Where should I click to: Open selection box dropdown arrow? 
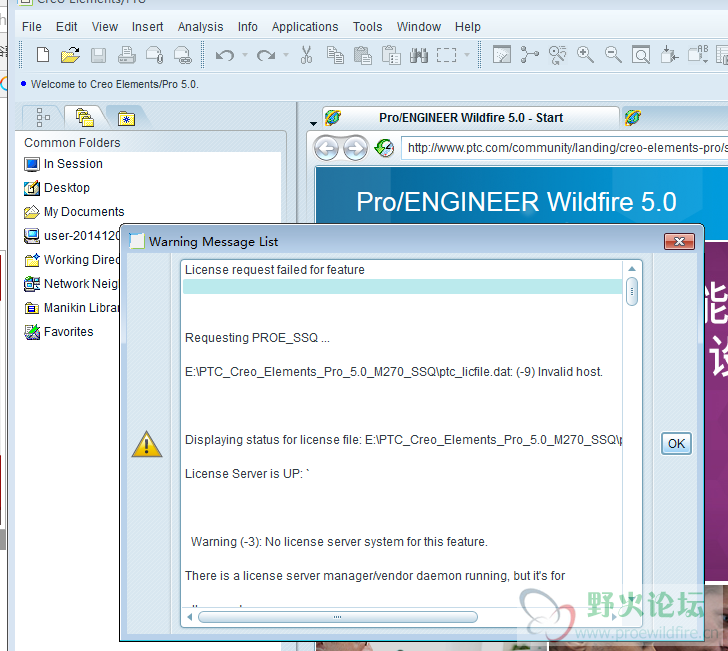467,55
